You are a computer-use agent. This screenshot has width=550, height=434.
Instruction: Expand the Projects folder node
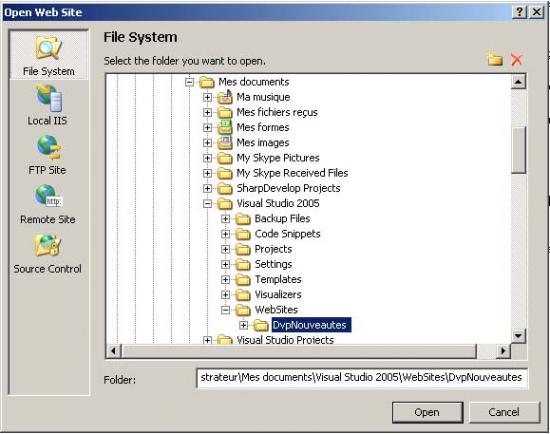point(226,249)
